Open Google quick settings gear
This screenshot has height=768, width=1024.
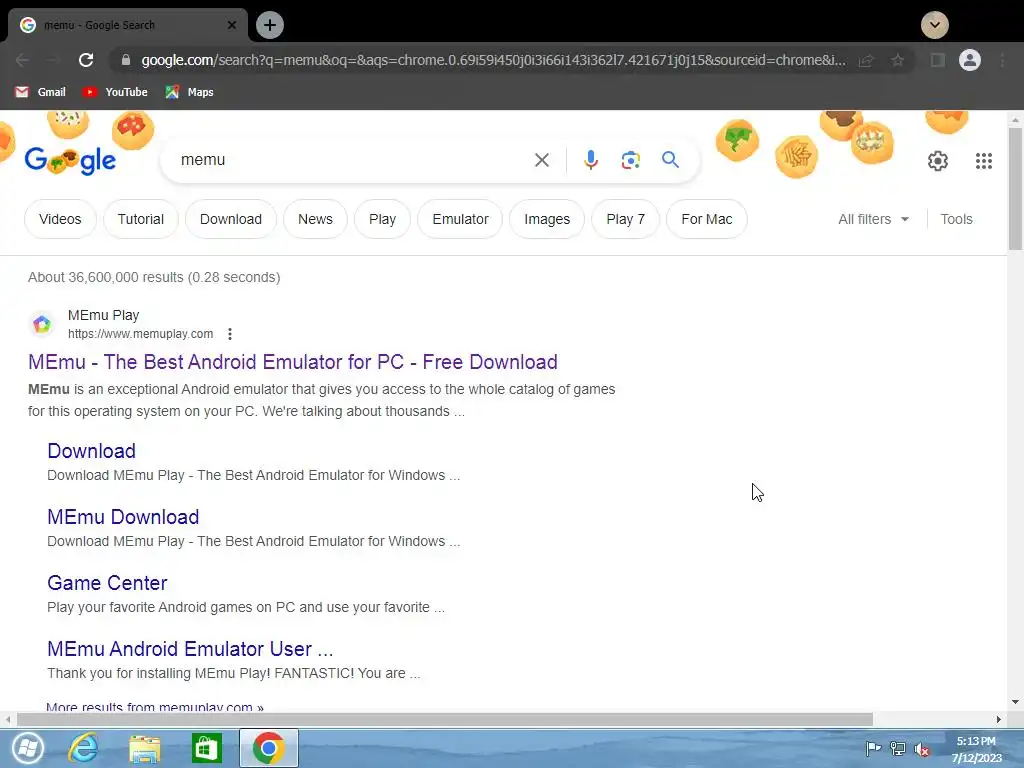(x=938, y=161)
